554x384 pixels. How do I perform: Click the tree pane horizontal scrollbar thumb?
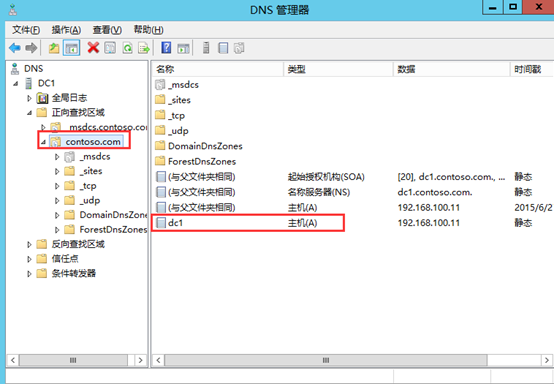pyautogui.click(x=73, y=360)
